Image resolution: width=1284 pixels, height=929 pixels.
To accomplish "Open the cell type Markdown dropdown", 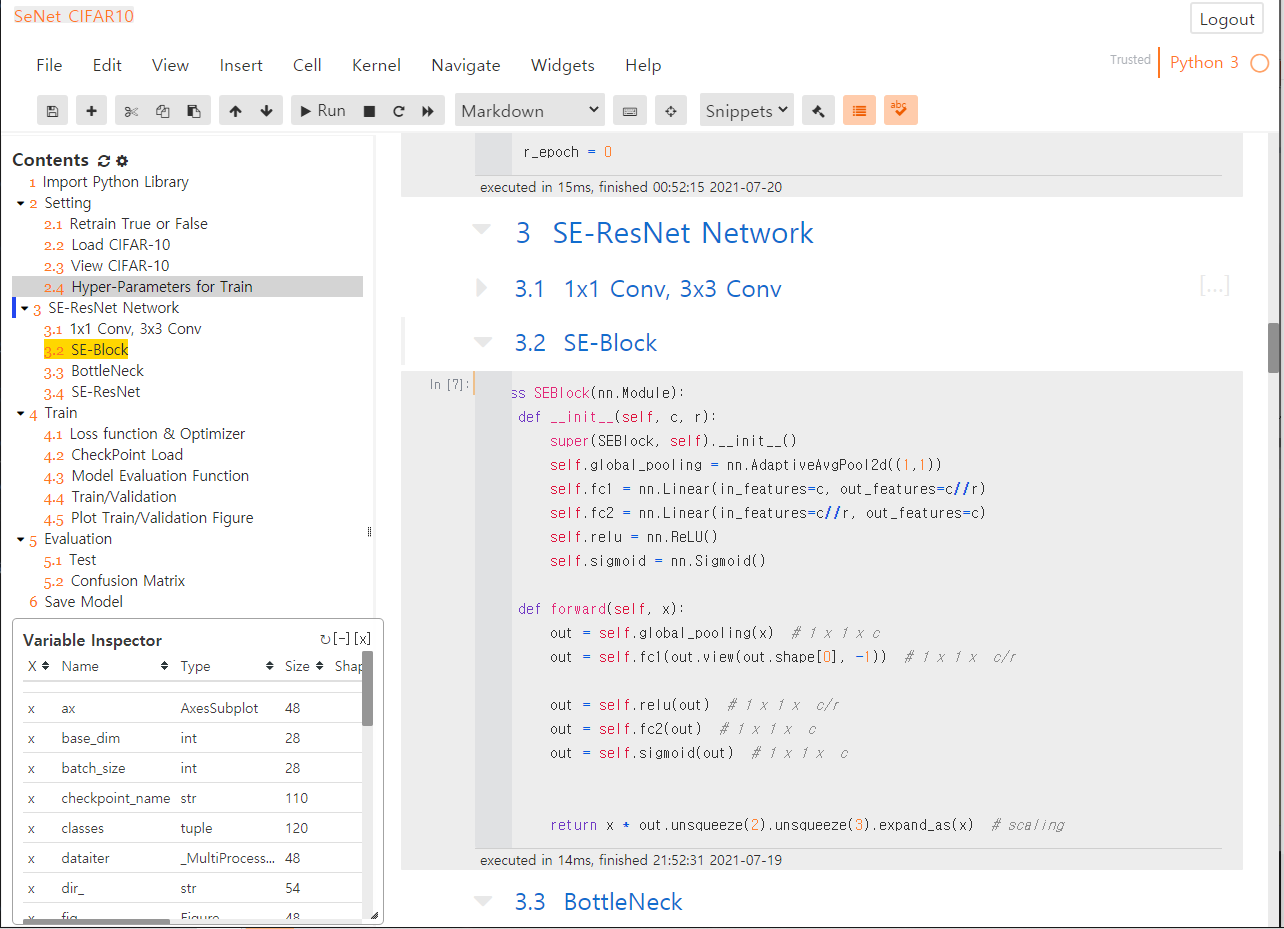I will [x=530, y=111].
